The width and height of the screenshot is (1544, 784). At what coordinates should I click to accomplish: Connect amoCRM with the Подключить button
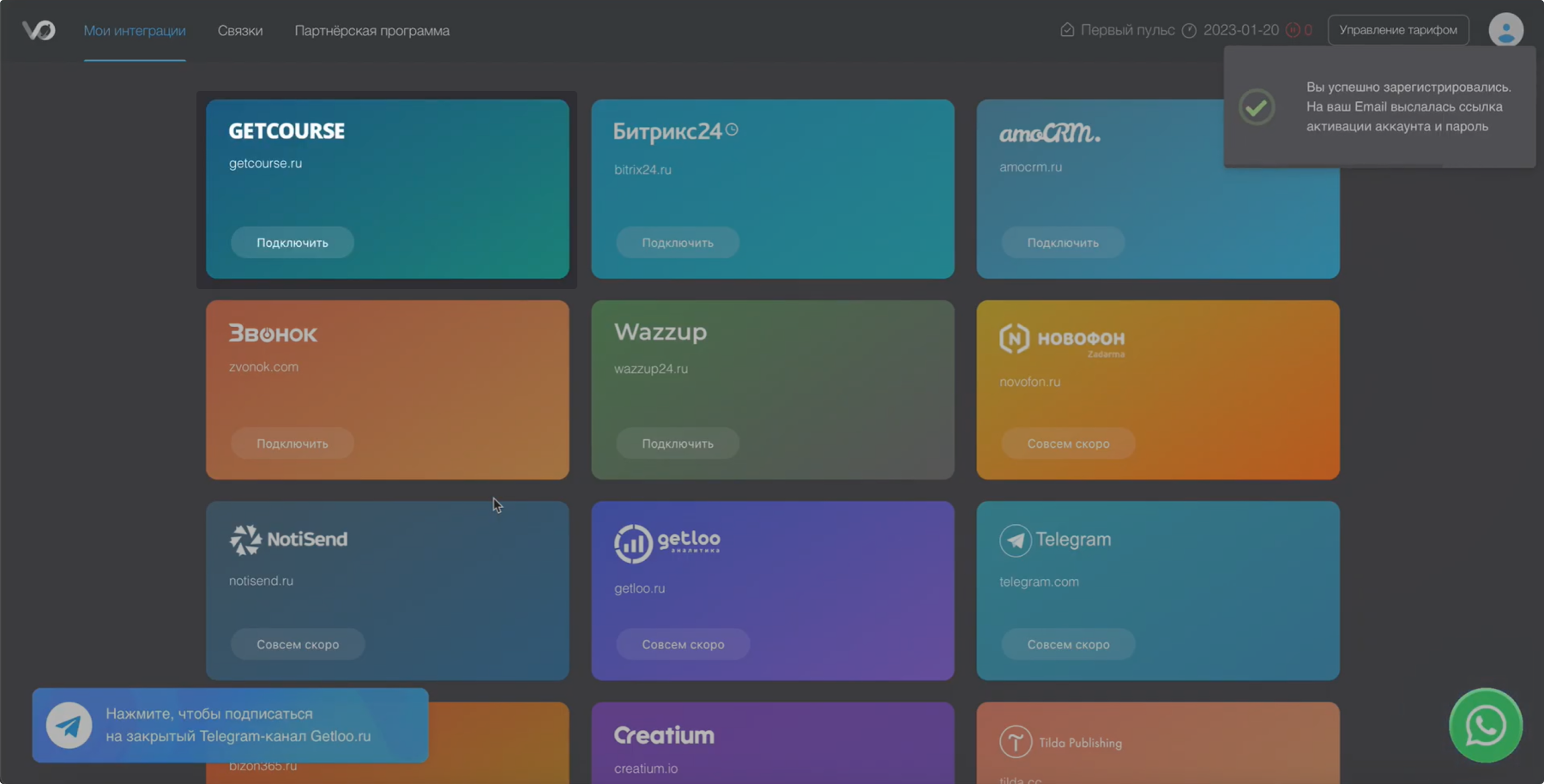1063,243
